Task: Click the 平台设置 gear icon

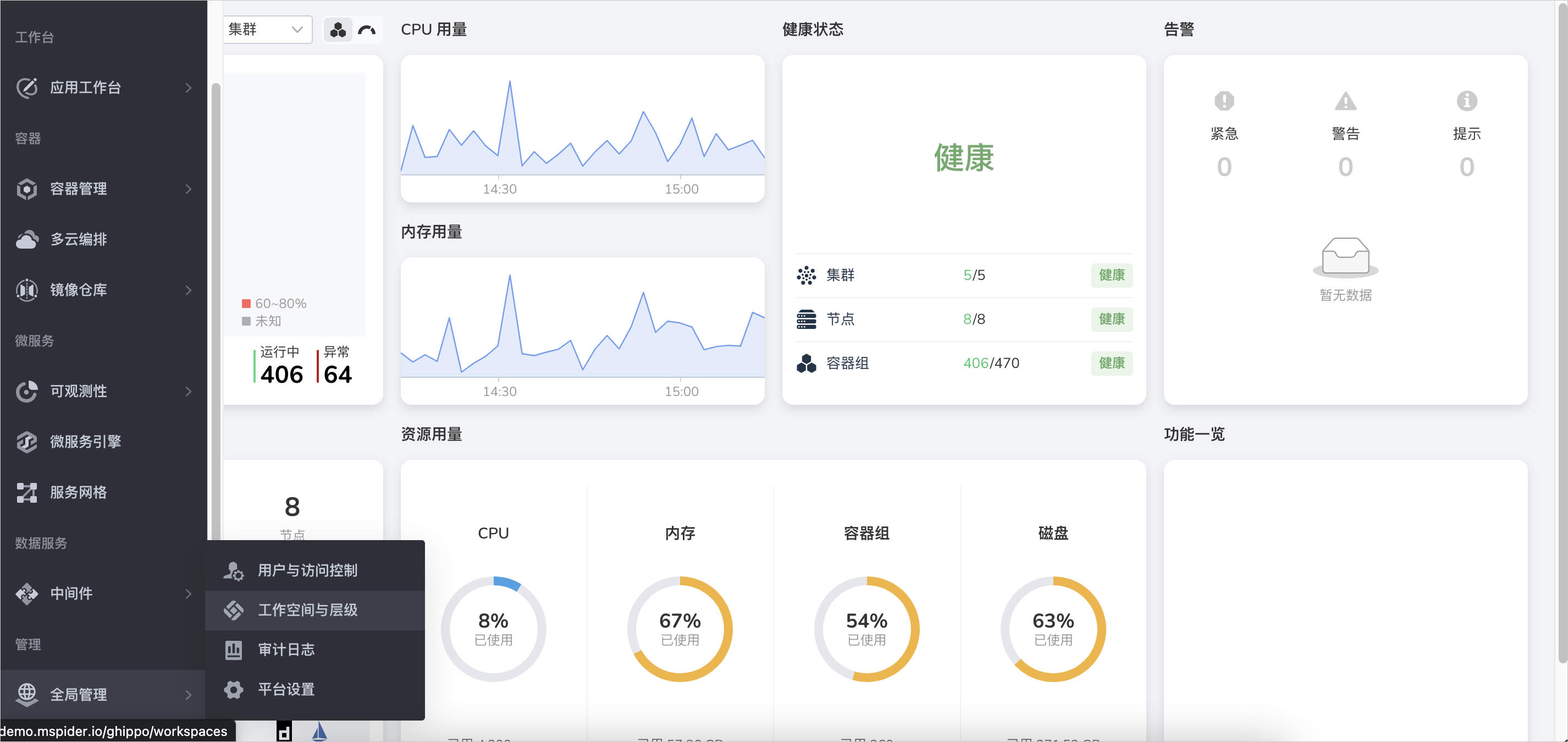Action: pyautogui.click(x=233, y=690)
